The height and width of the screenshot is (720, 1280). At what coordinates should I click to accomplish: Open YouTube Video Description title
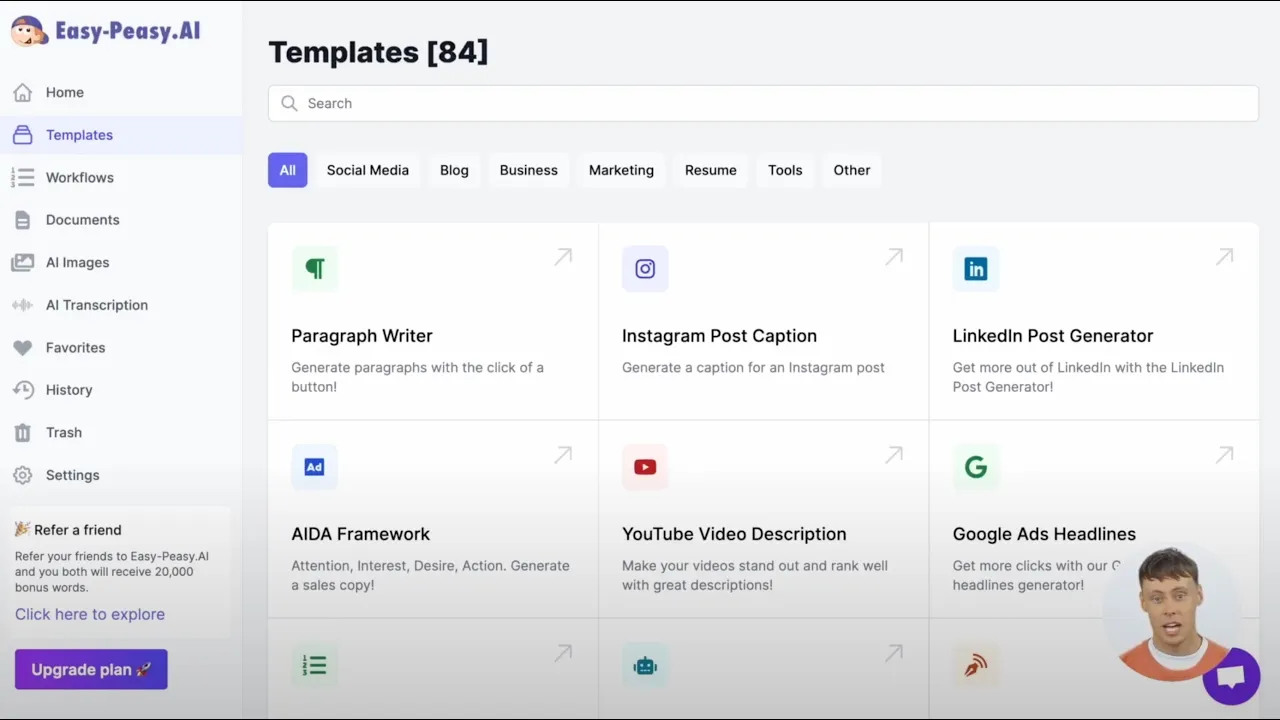734,534
